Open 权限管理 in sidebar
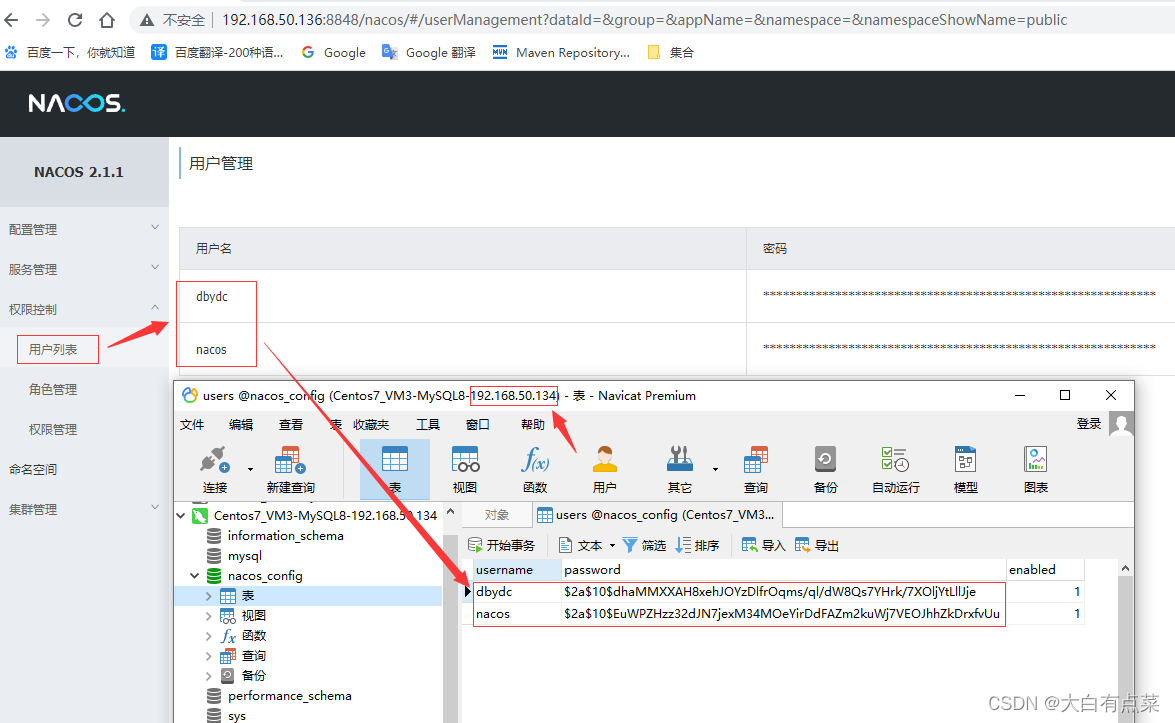The image size is (1175, 723). [53, 429]
